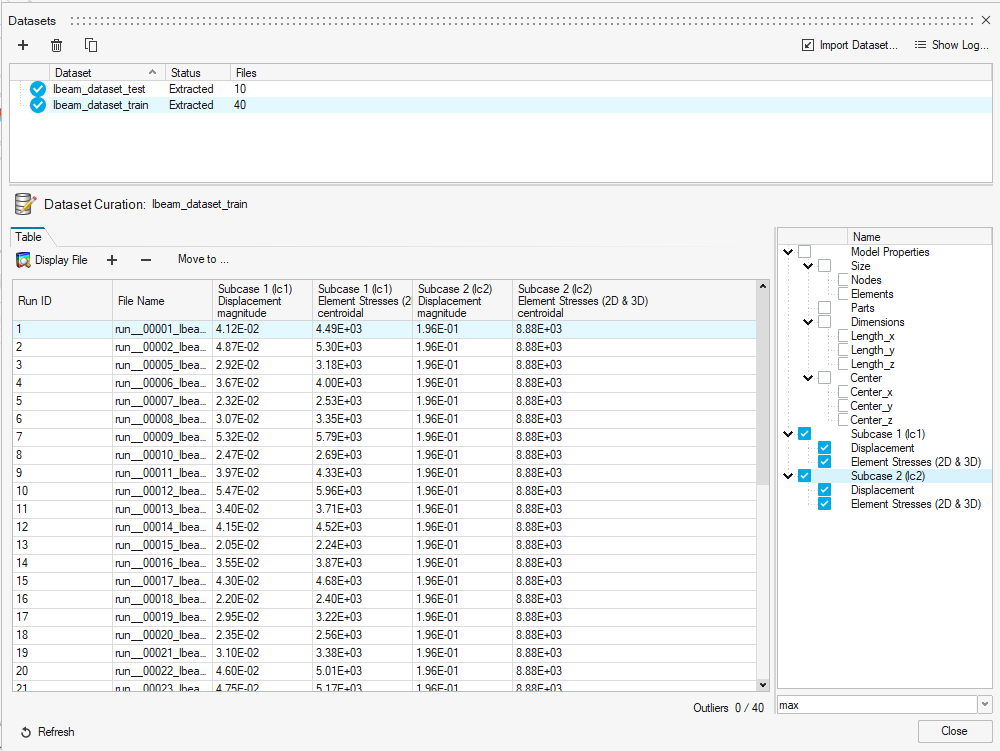Open the max combo box dropdown
Screen dimensions: 1000x751
985,705
